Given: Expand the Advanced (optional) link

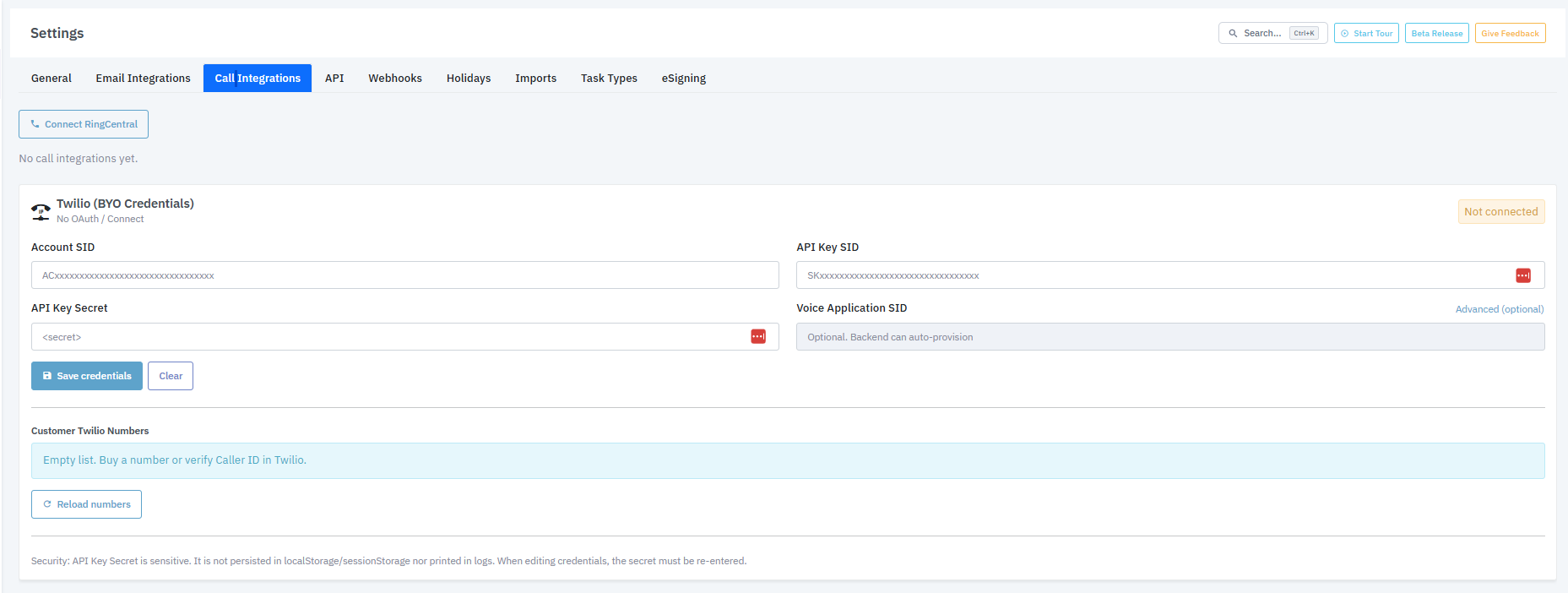Looking at the screenshot, I should tap(1500, 309).
